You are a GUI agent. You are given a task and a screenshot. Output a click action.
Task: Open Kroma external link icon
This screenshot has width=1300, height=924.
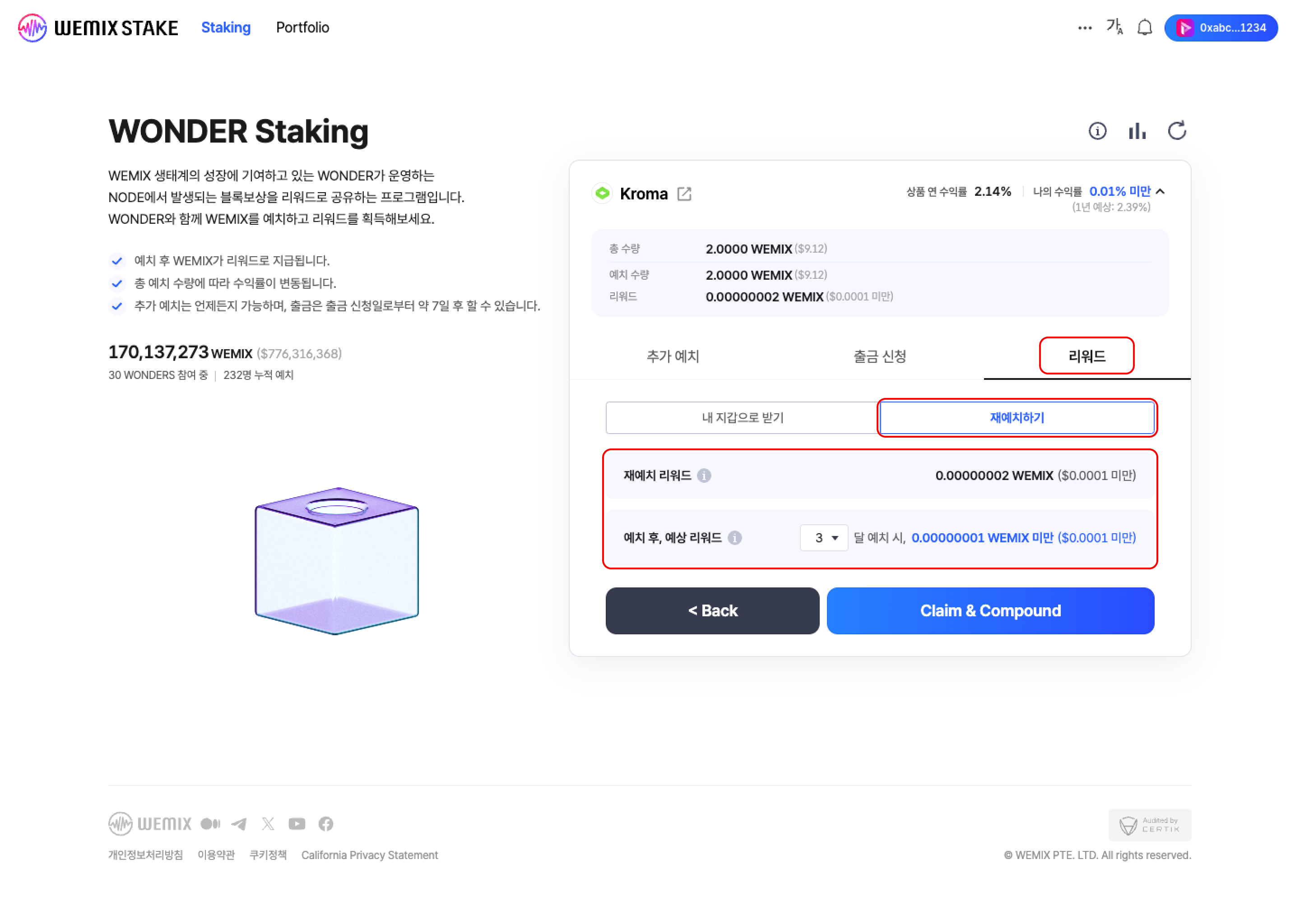(x=684, y=194)
